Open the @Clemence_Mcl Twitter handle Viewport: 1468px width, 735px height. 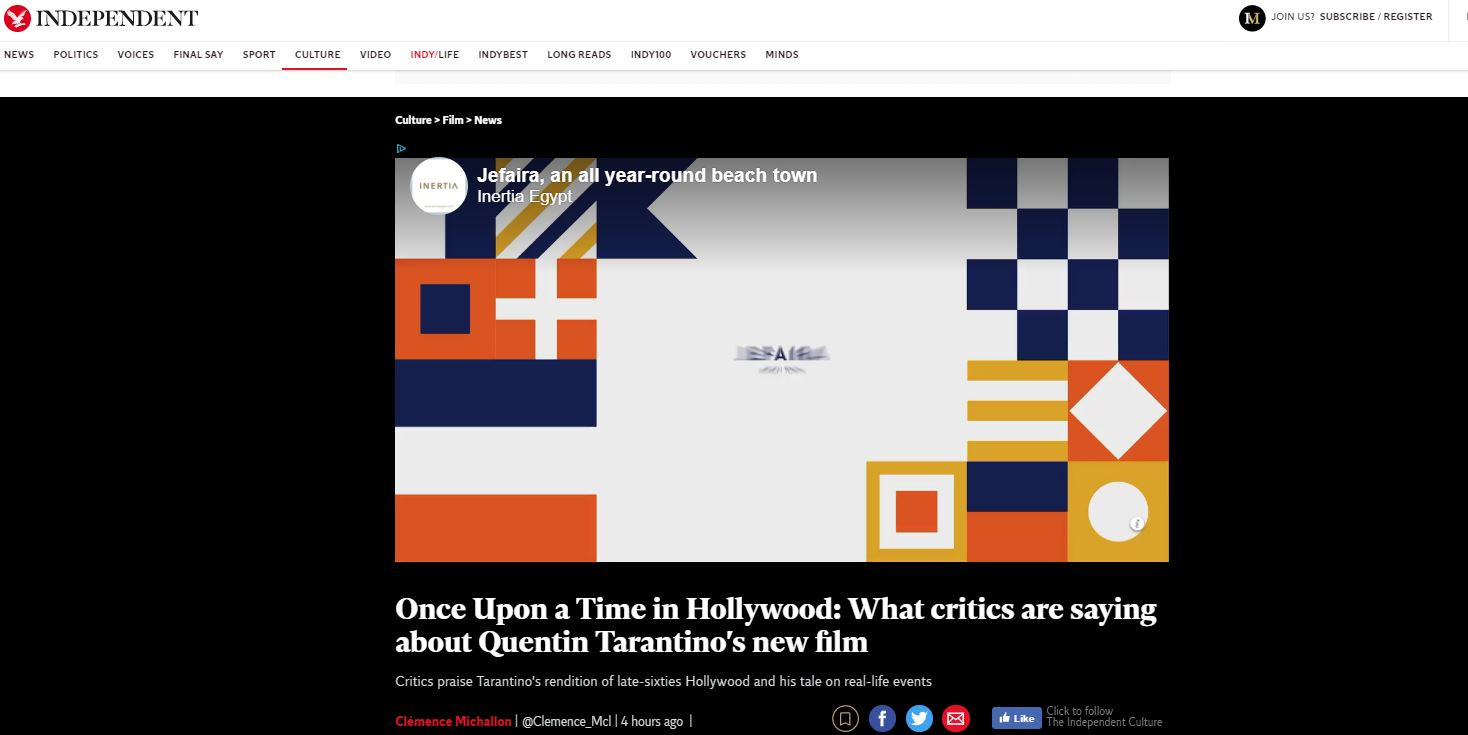(567, 721)
